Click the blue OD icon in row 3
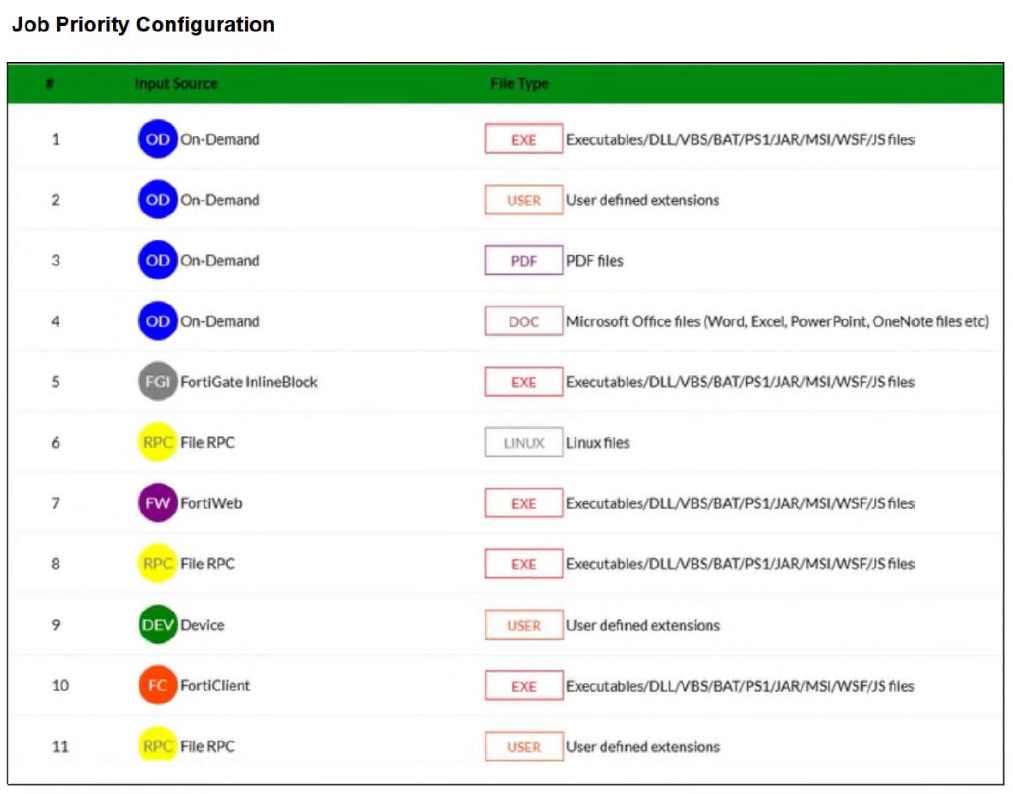1013x794 pixels. (x=157, y=261)
